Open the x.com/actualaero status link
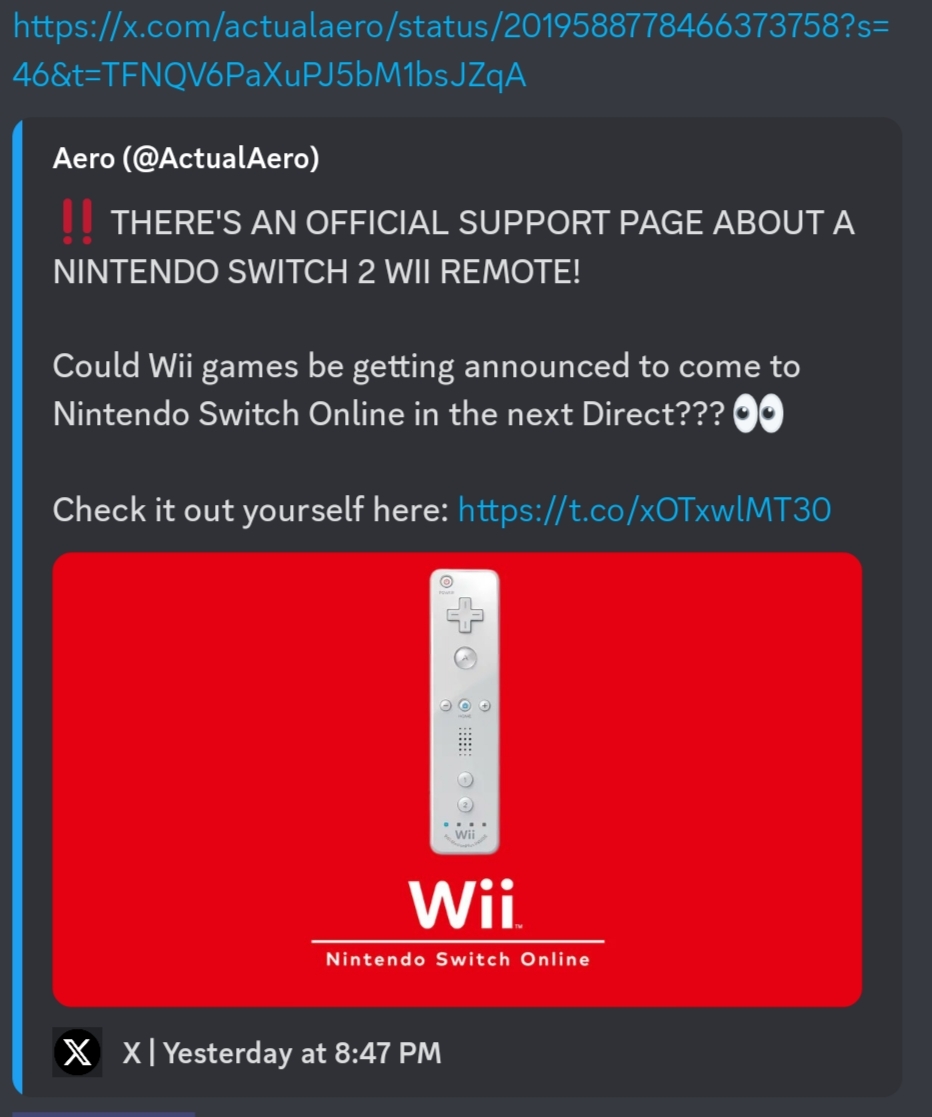The height and width of the screenshot is (1117, 932). (x=451, y=51)
